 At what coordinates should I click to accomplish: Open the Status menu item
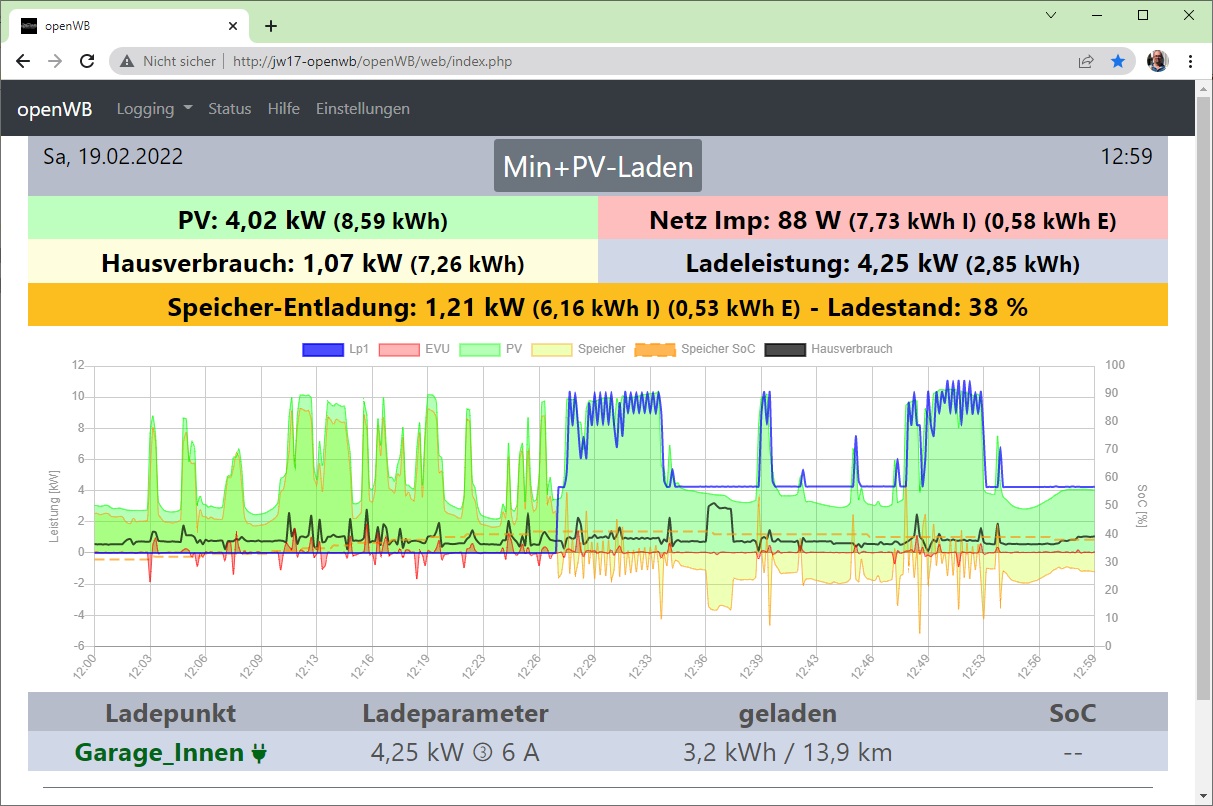coord(229,109)
